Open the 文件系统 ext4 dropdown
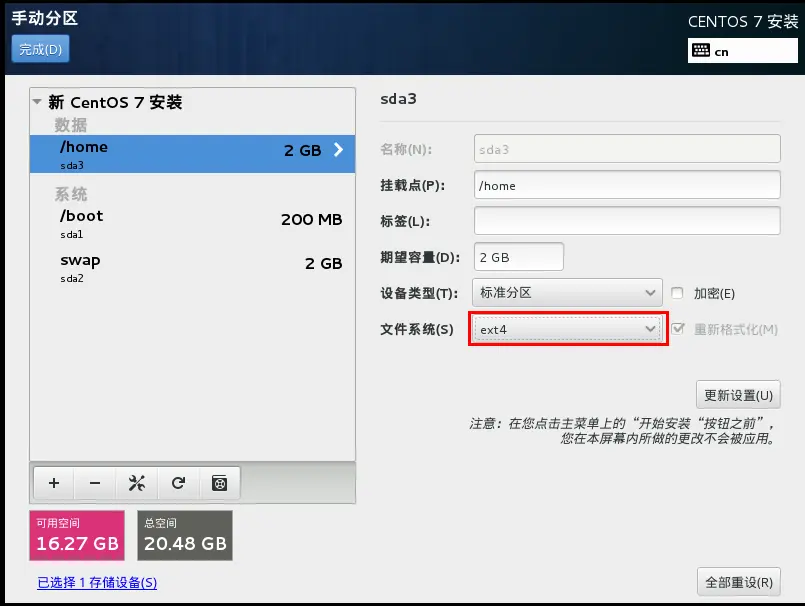Viewport: 805px width, 606px height. [x=567, y=329]
